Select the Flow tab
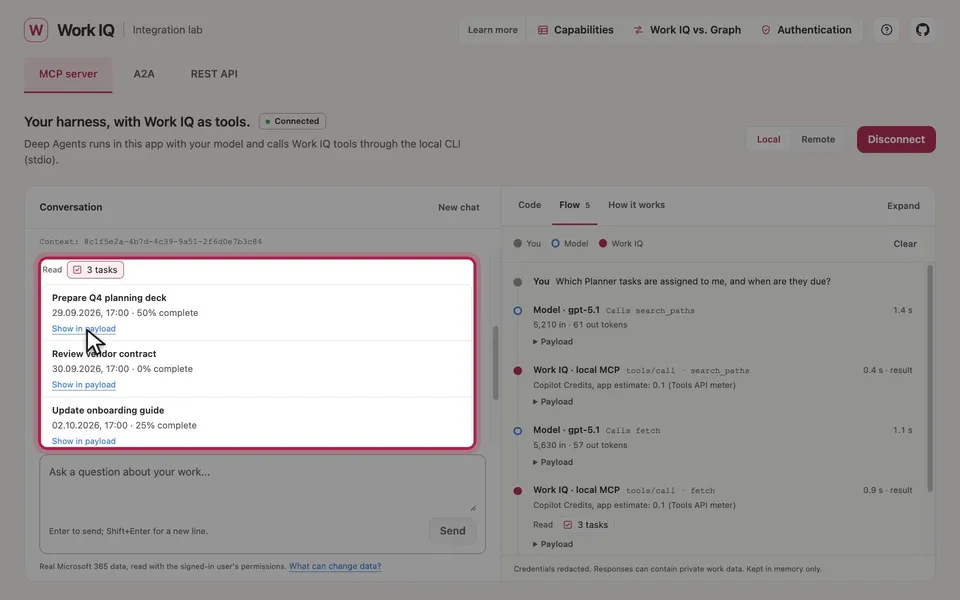The width and height of the screenshot is (960, 600). (574, 205)
